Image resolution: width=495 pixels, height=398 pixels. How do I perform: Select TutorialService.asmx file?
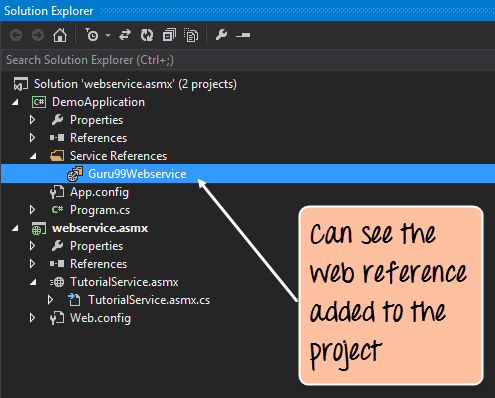124,282
